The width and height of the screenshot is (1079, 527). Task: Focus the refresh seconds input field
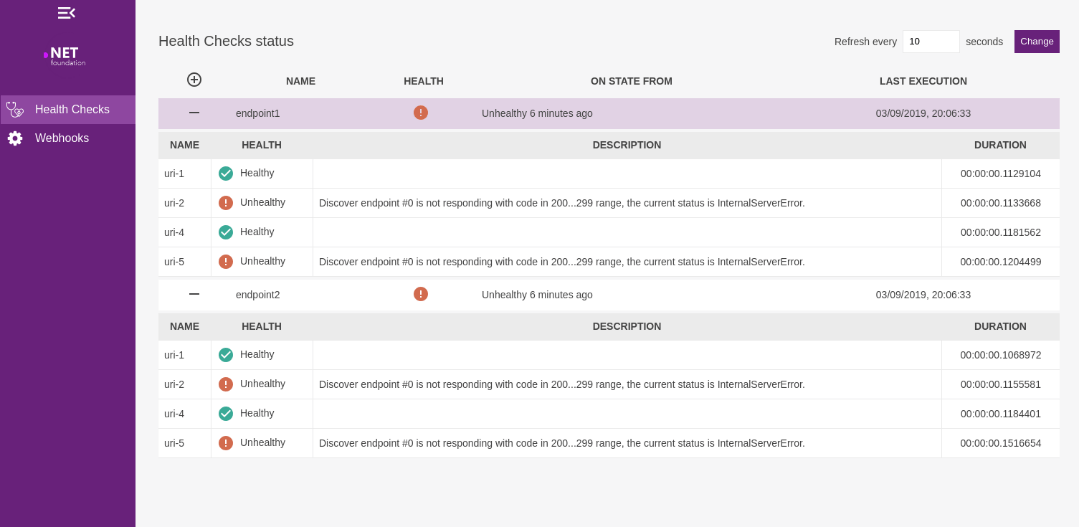pos(930,41)
